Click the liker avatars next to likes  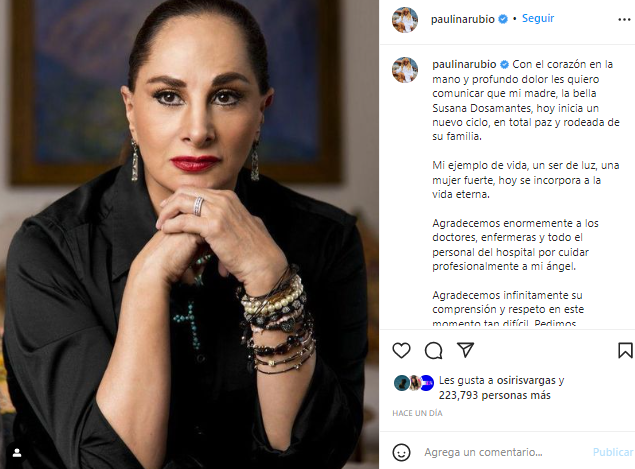tap(414, 383)
